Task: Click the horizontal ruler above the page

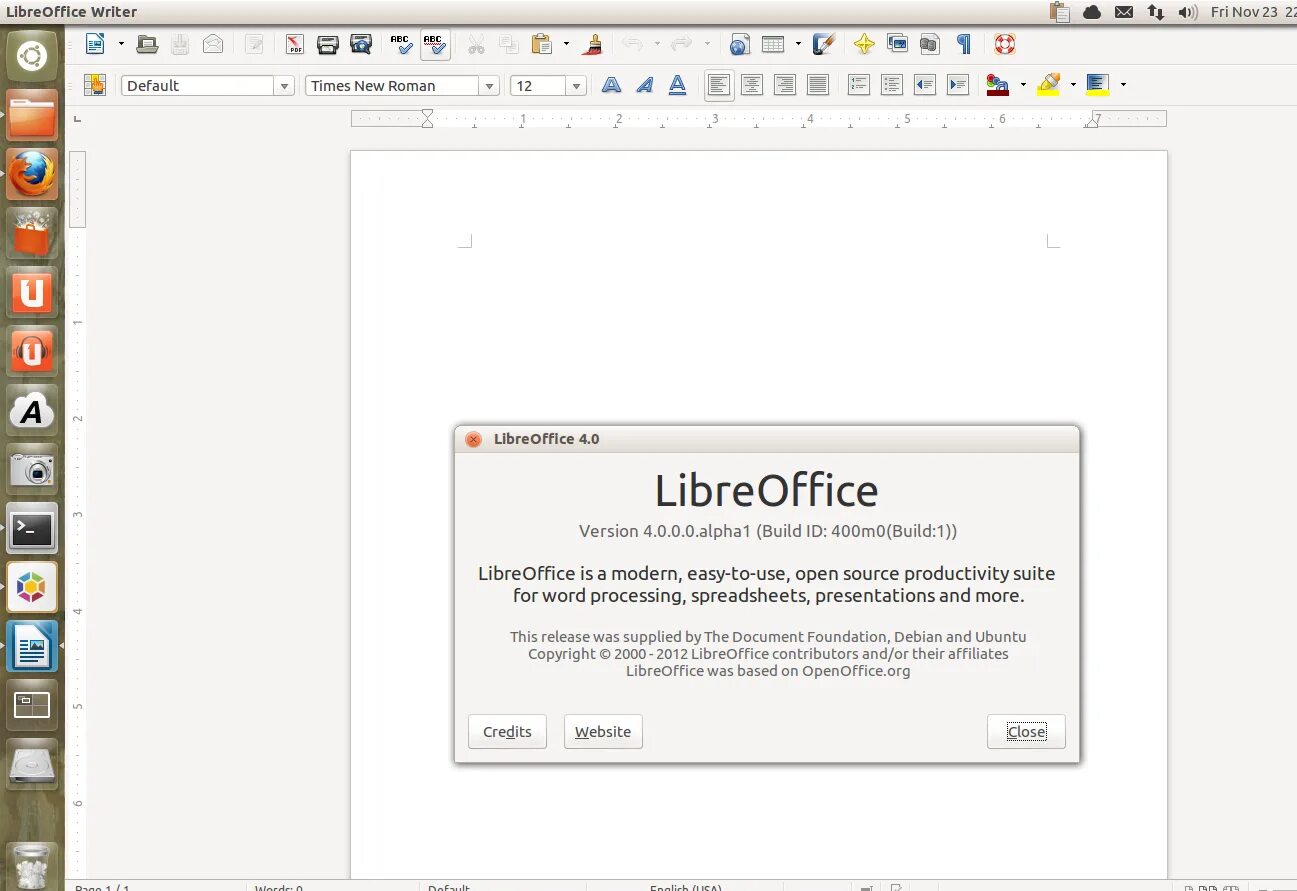Action: [x=758, y=118]
